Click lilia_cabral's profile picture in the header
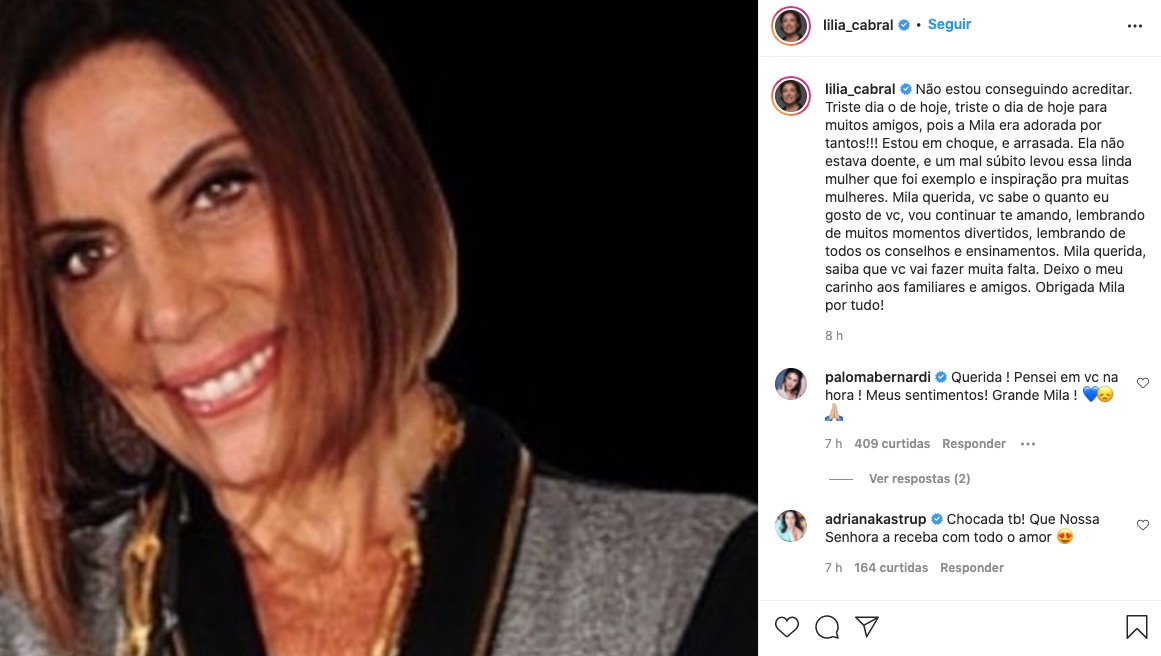This screenshot has width=1161, height=656. coord(790,24)
